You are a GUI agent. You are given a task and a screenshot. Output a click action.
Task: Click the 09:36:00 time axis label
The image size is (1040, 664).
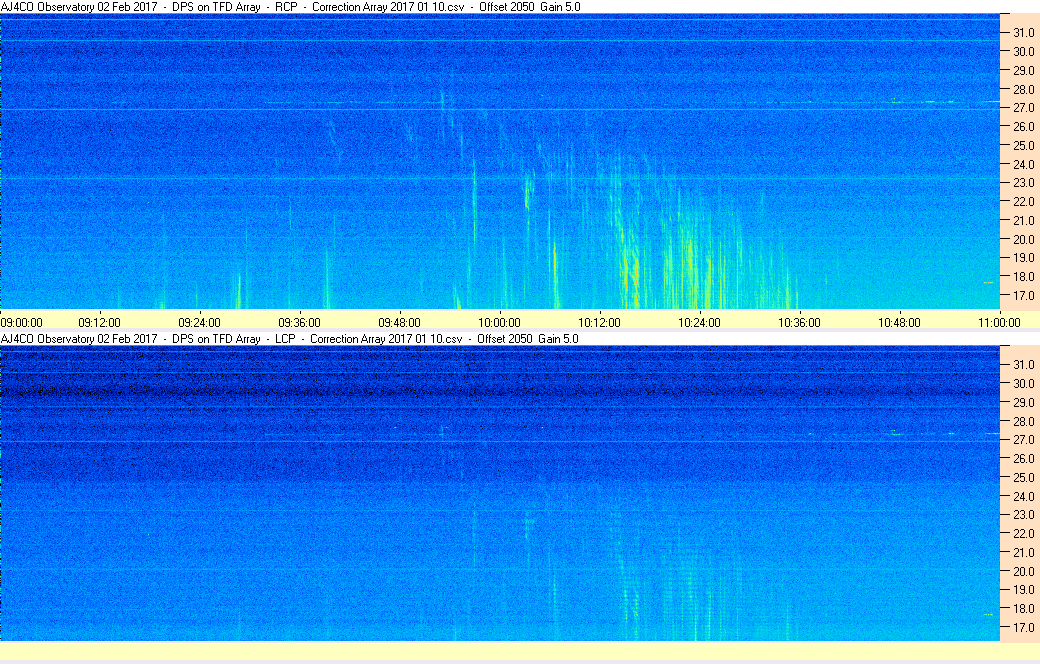pos(299,322)
